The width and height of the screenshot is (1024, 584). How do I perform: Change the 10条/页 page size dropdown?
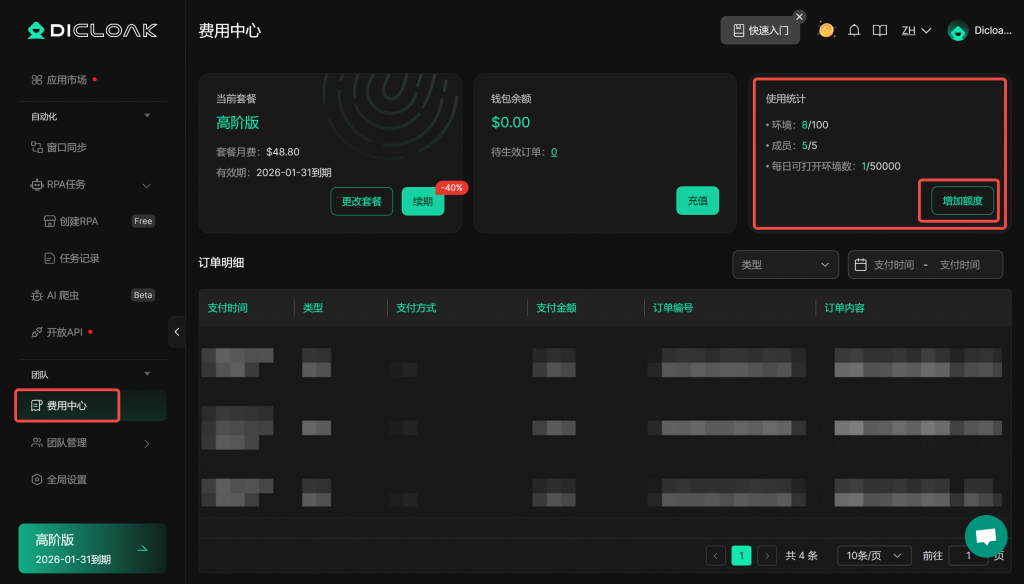pyautogui.click(x=873, y=555)
